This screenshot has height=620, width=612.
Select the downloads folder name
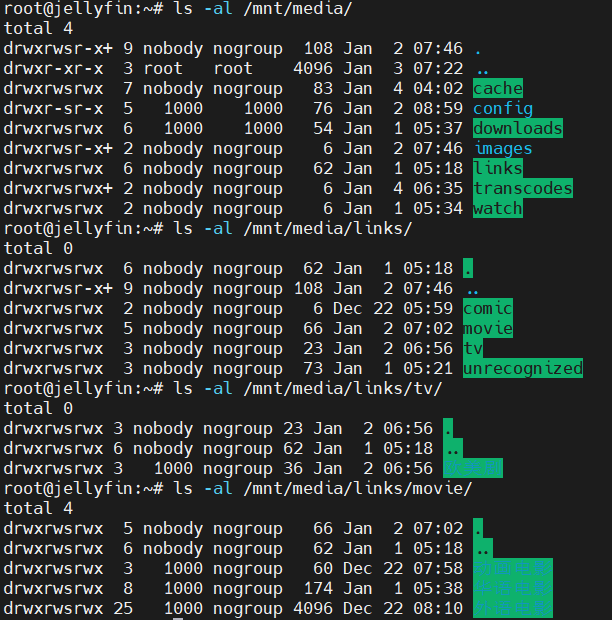click(x=517, y=129)
